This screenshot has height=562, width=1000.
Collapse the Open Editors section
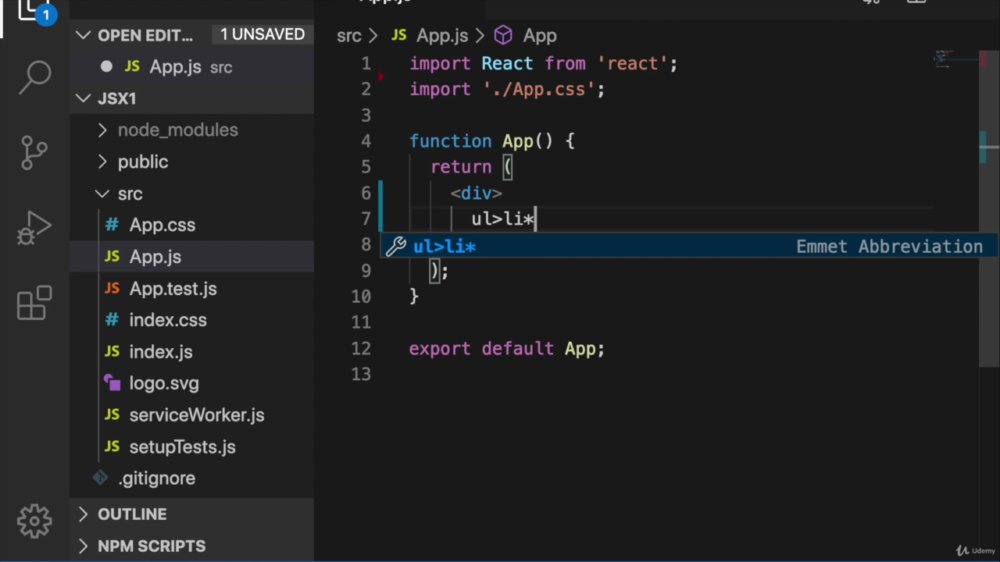tap(84, 35)
